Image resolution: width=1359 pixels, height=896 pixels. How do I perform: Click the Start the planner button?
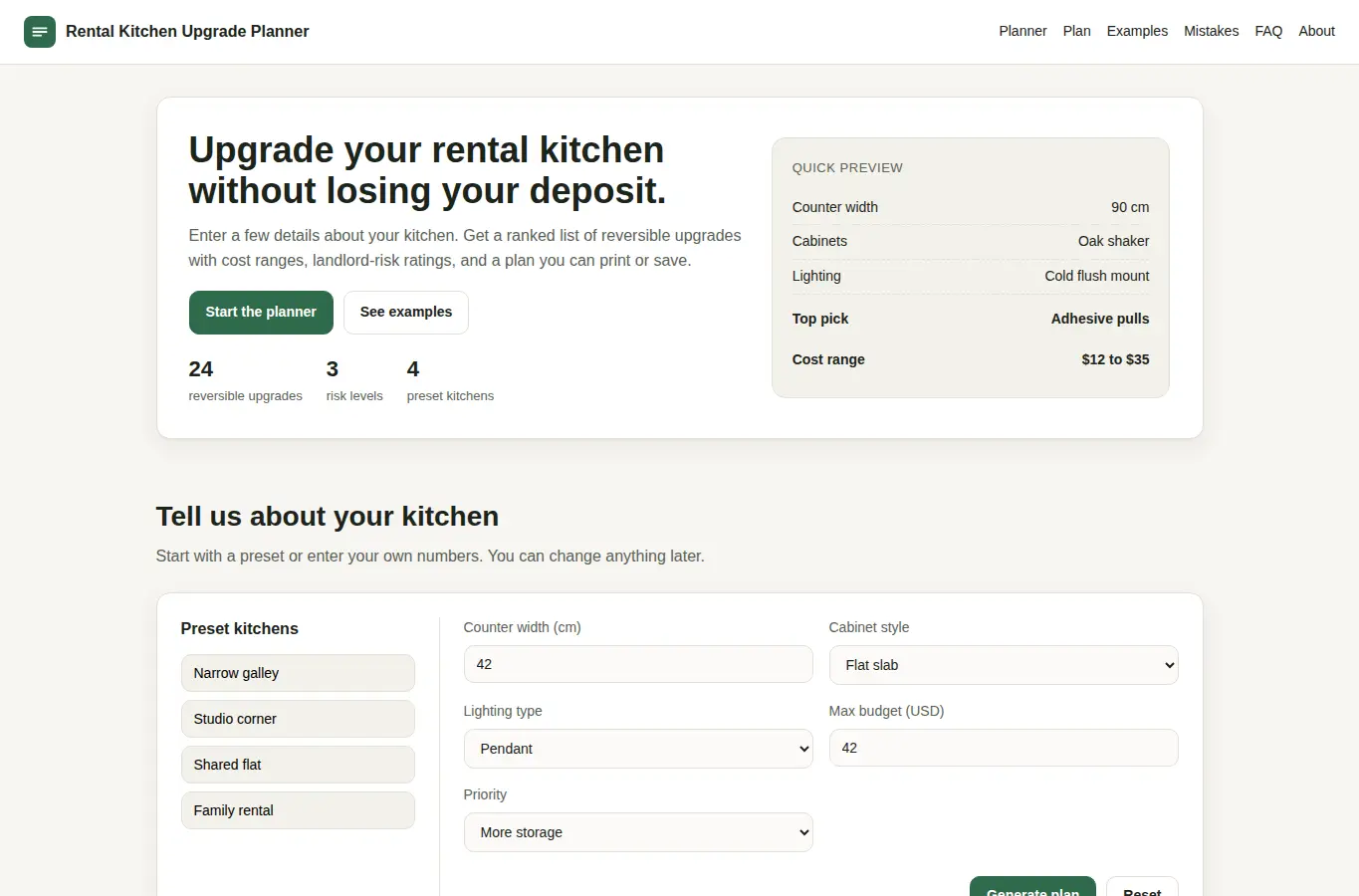(x=261, y=313)
